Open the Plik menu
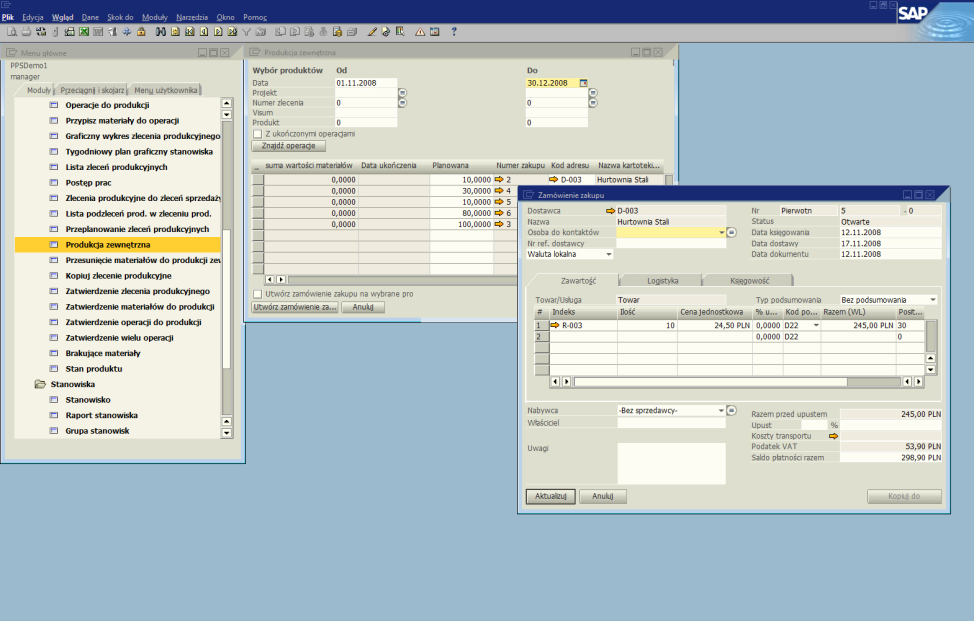Image resolution: width=974 pixels, height=621 pixels. [x=7, y=17]
